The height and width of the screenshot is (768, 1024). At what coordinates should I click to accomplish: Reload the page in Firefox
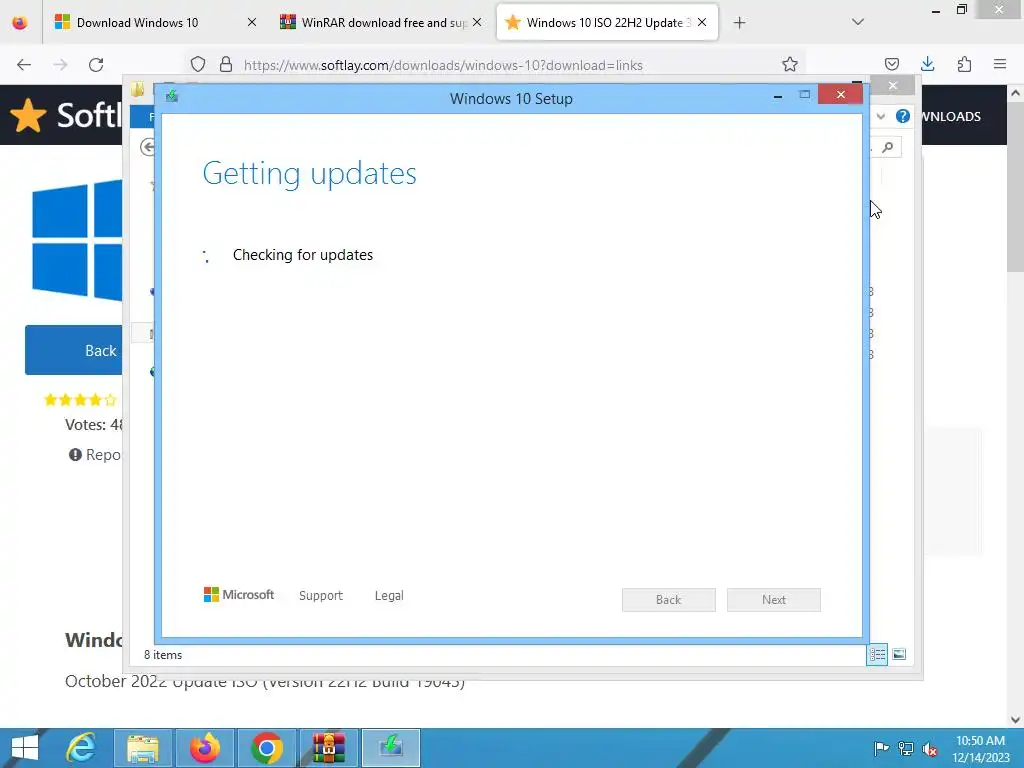tap(96, 65)
